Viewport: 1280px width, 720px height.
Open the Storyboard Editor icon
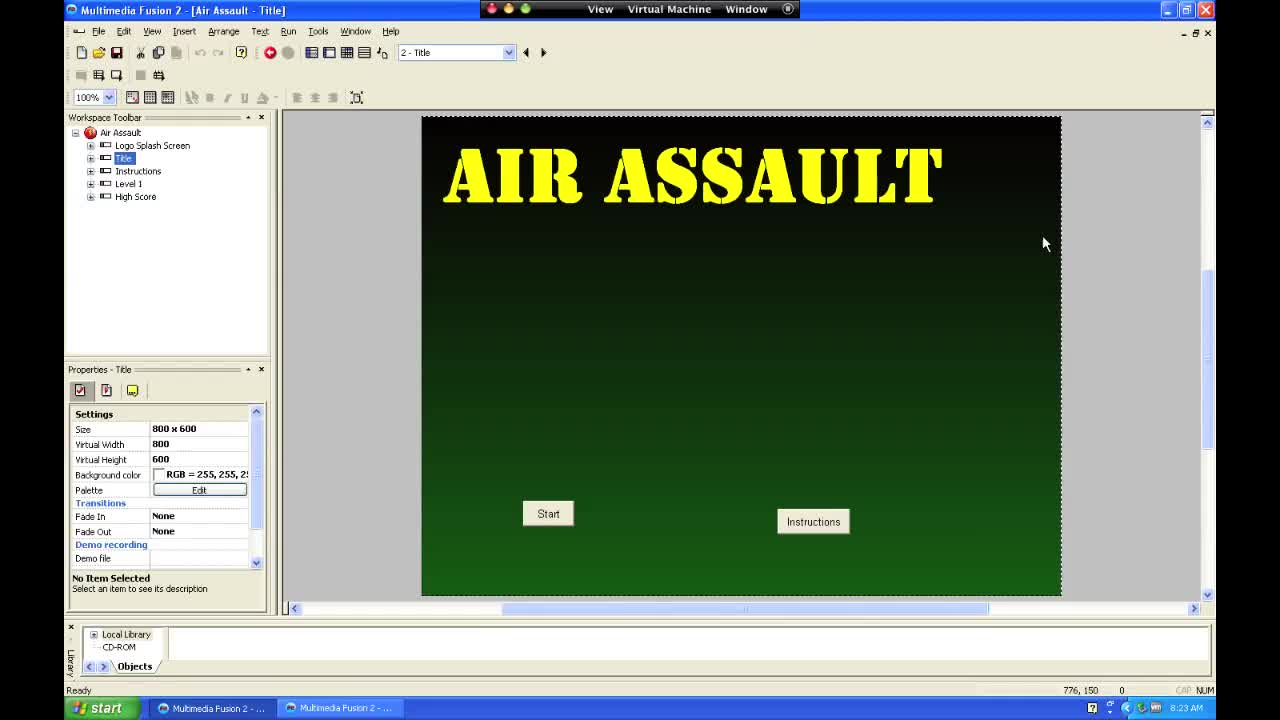[312, 52]
